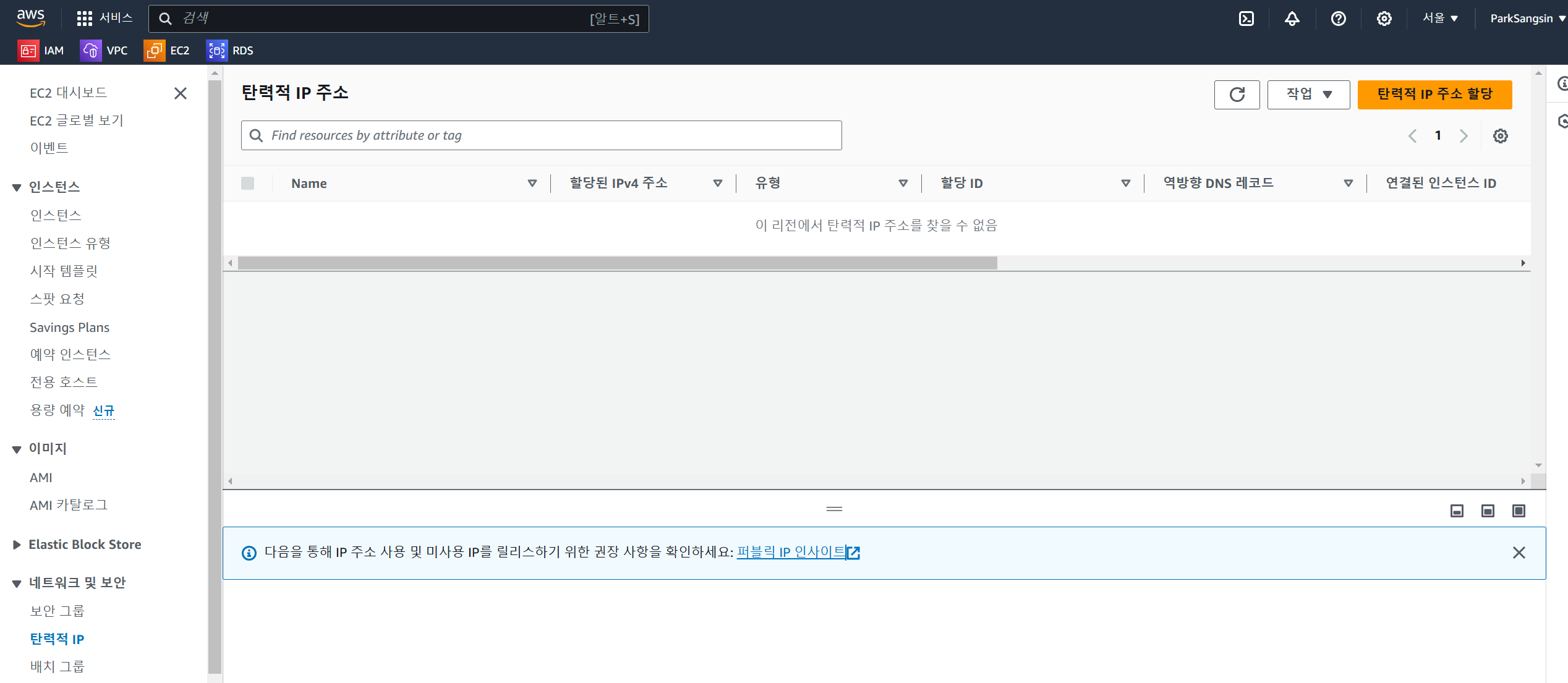
Task: Open AMI 카탈로그 in sidebar
Action: (x=68, y=505)
